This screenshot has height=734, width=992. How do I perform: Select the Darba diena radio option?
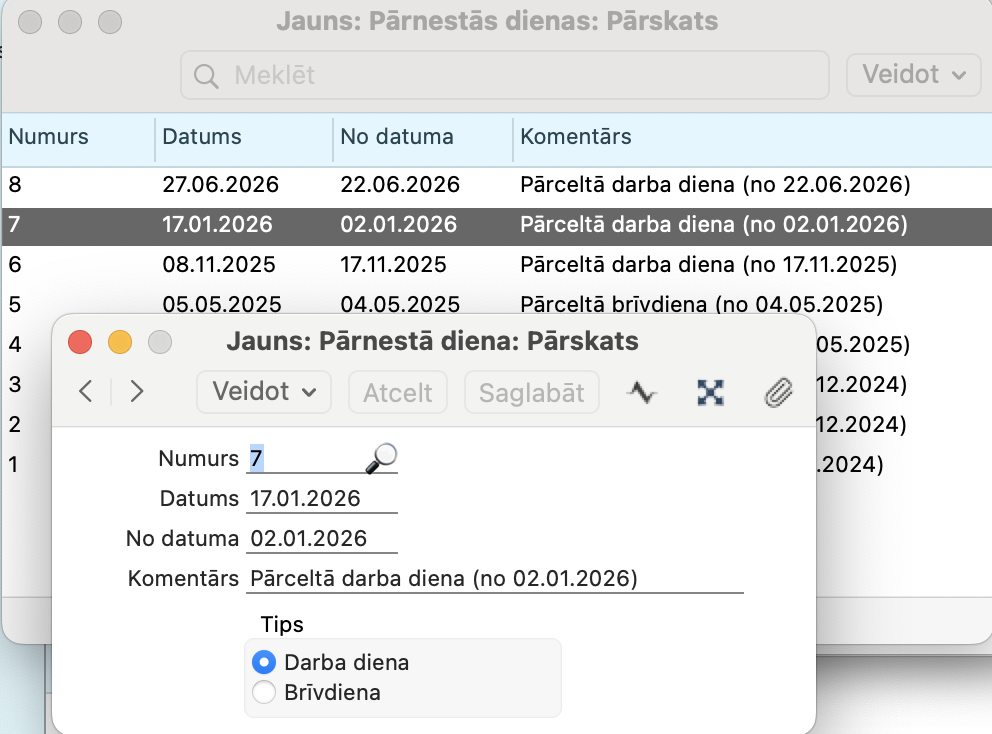coord(264,662)
